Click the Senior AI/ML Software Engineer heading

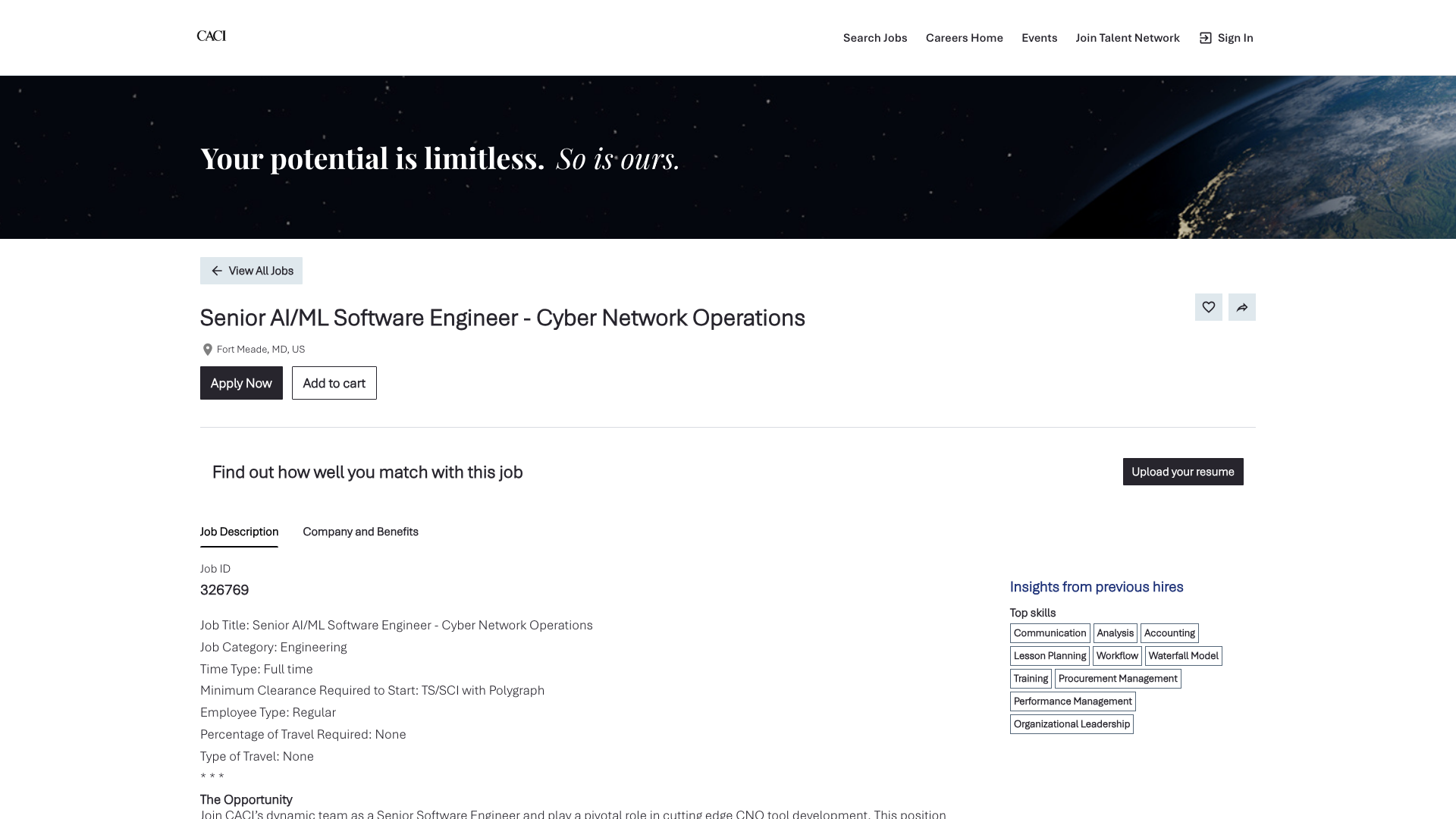tap(503, 318)
